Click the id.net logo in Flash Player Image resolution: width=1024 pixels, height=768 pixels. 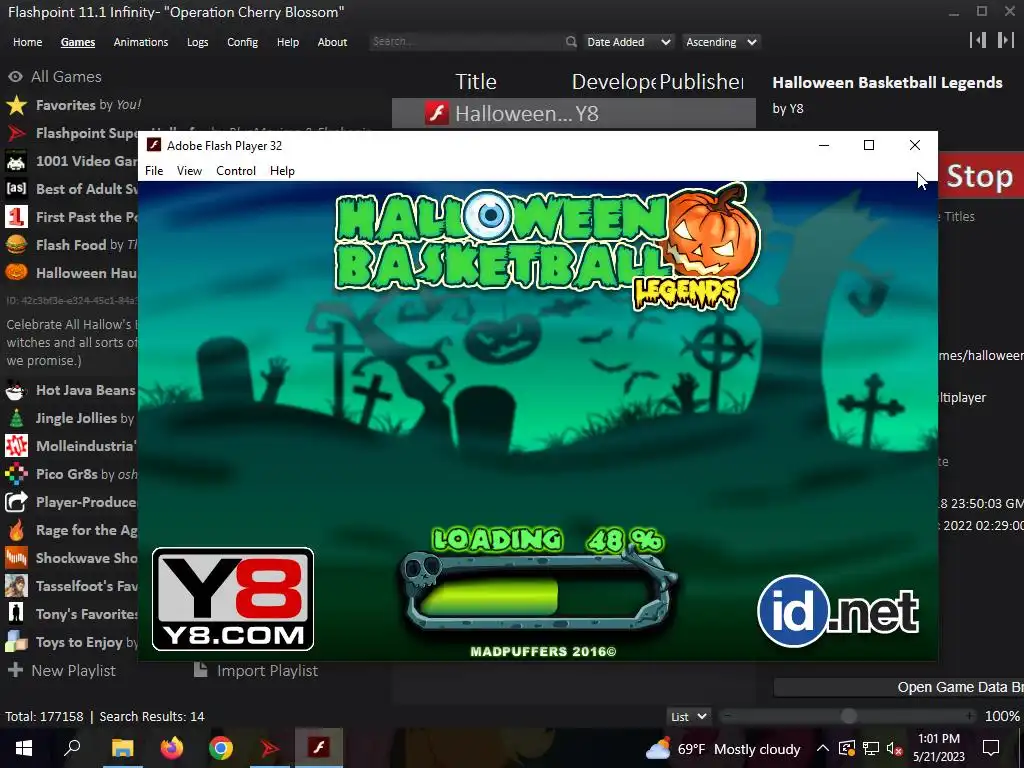[838, 611]
